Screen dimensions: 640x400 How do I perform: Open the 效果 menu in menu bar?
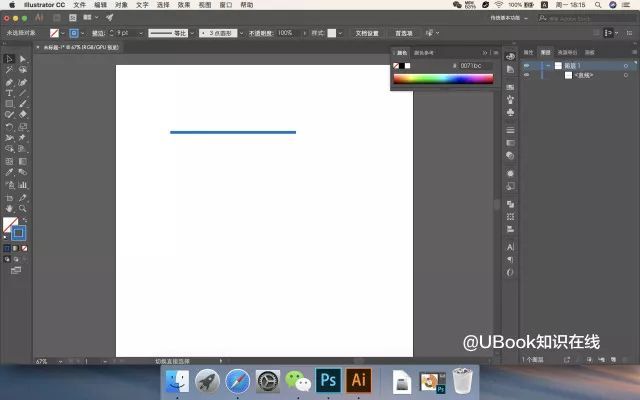coord(184,5)
